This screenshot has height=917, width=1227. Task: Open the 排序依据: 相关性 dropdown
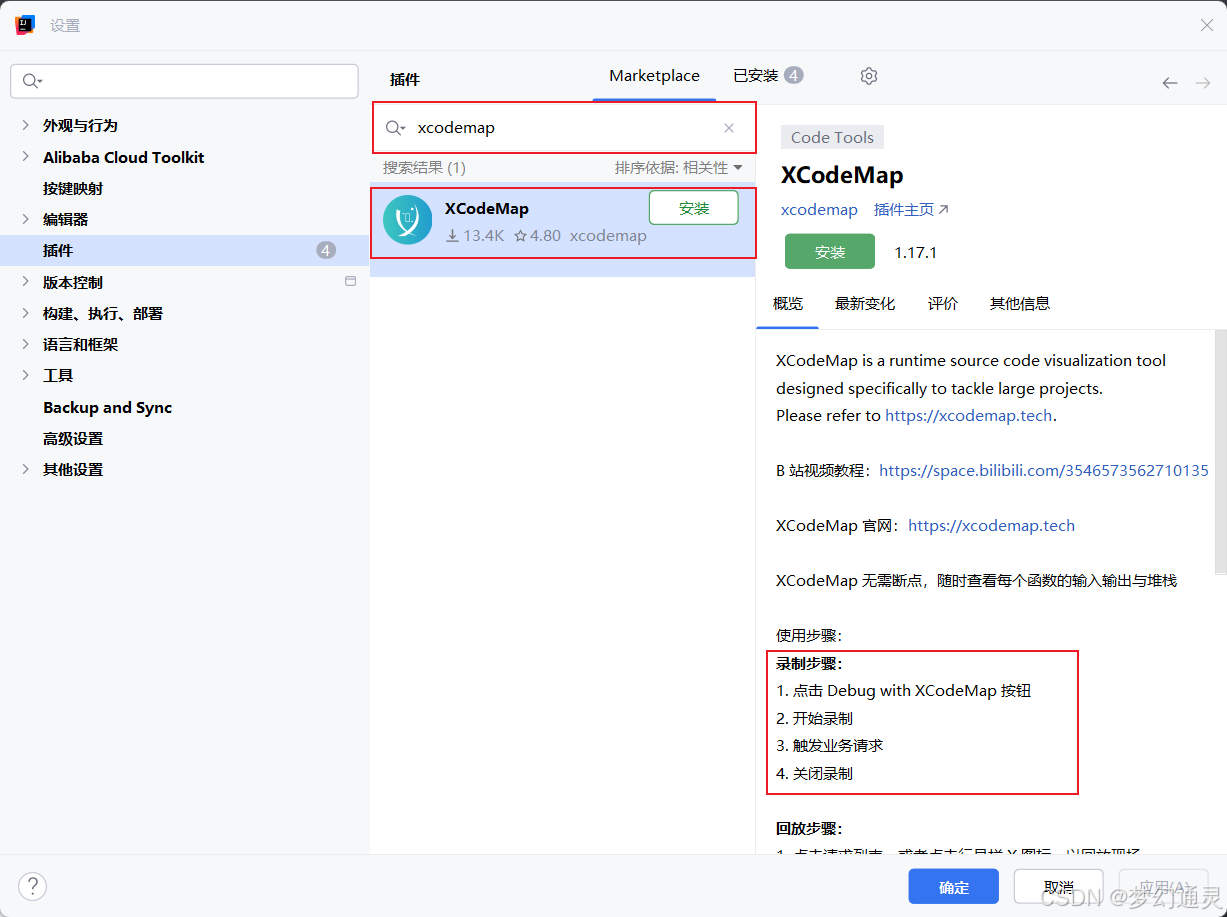tap(678, 168)
